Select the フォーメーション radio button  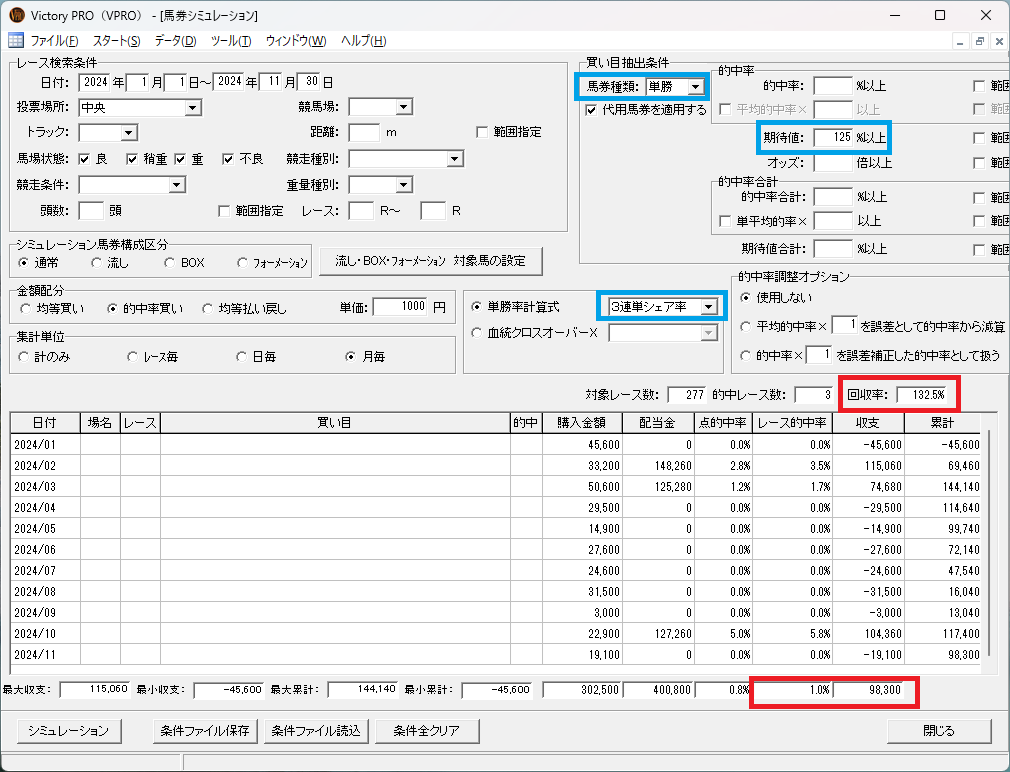point(242,263)
